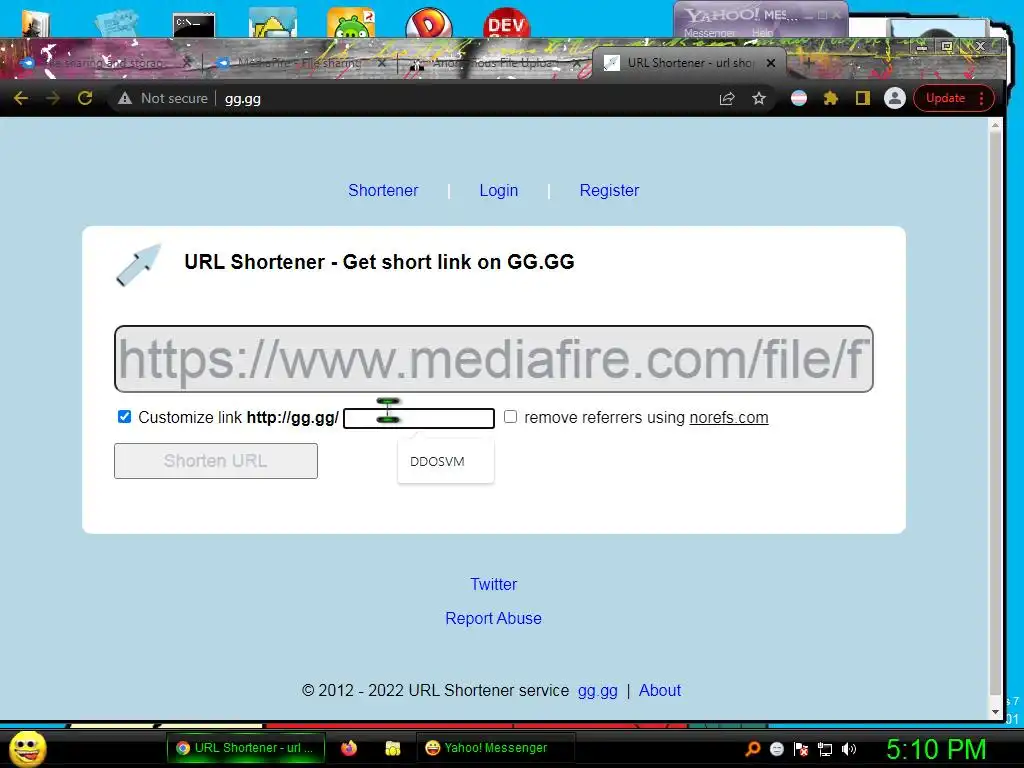
Task: Uncheck the Customize link checkbox
Action: point(124,417)
